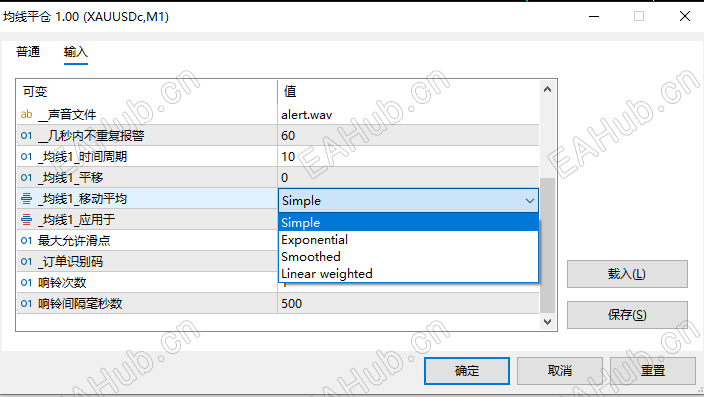Edit the value 10 for 均线1_时间周期
704x397 pixels.
[x=408, y=157]
